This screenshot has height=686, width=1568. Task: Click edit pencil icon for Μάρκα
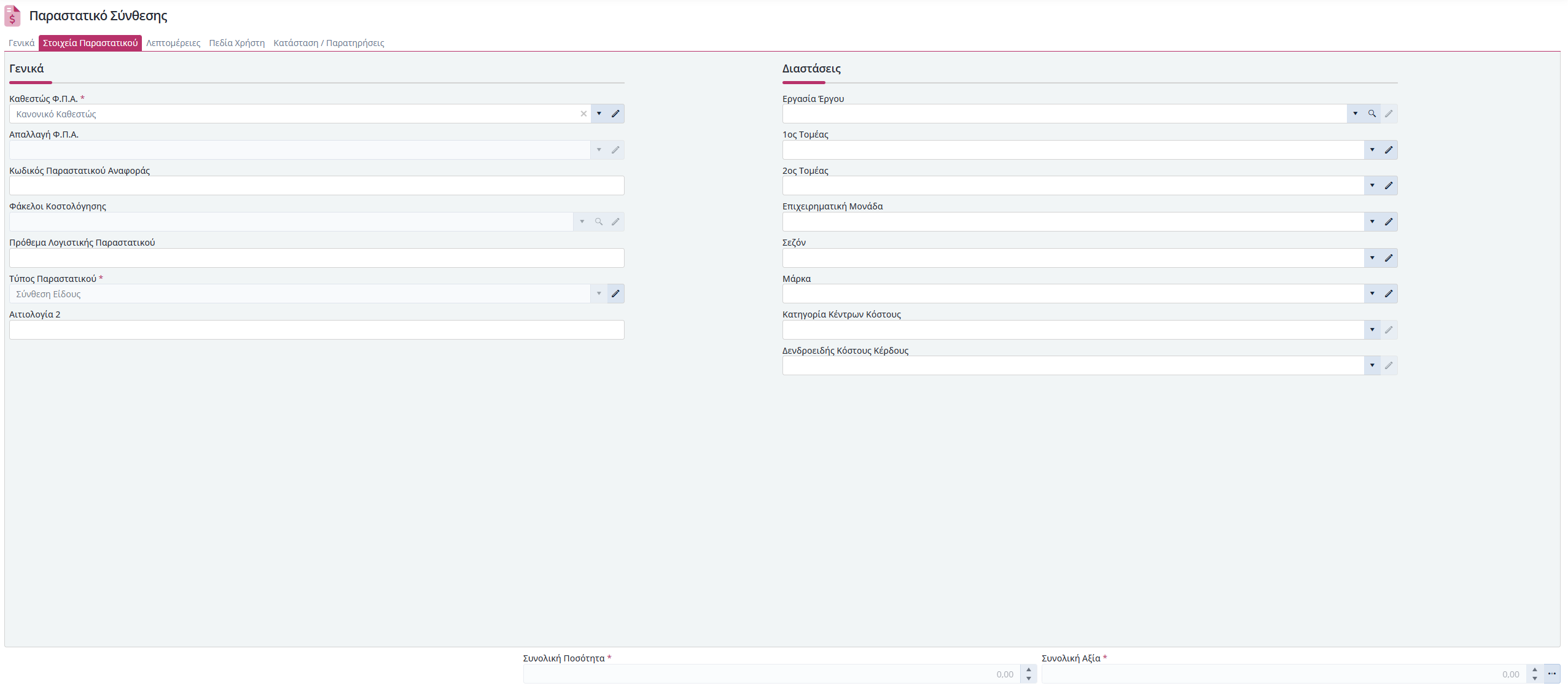1388,294
